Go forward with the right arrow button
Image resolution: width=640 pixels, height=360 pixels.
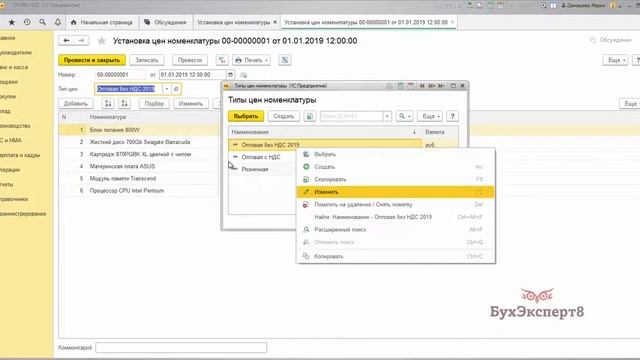[x=81, y=40]
